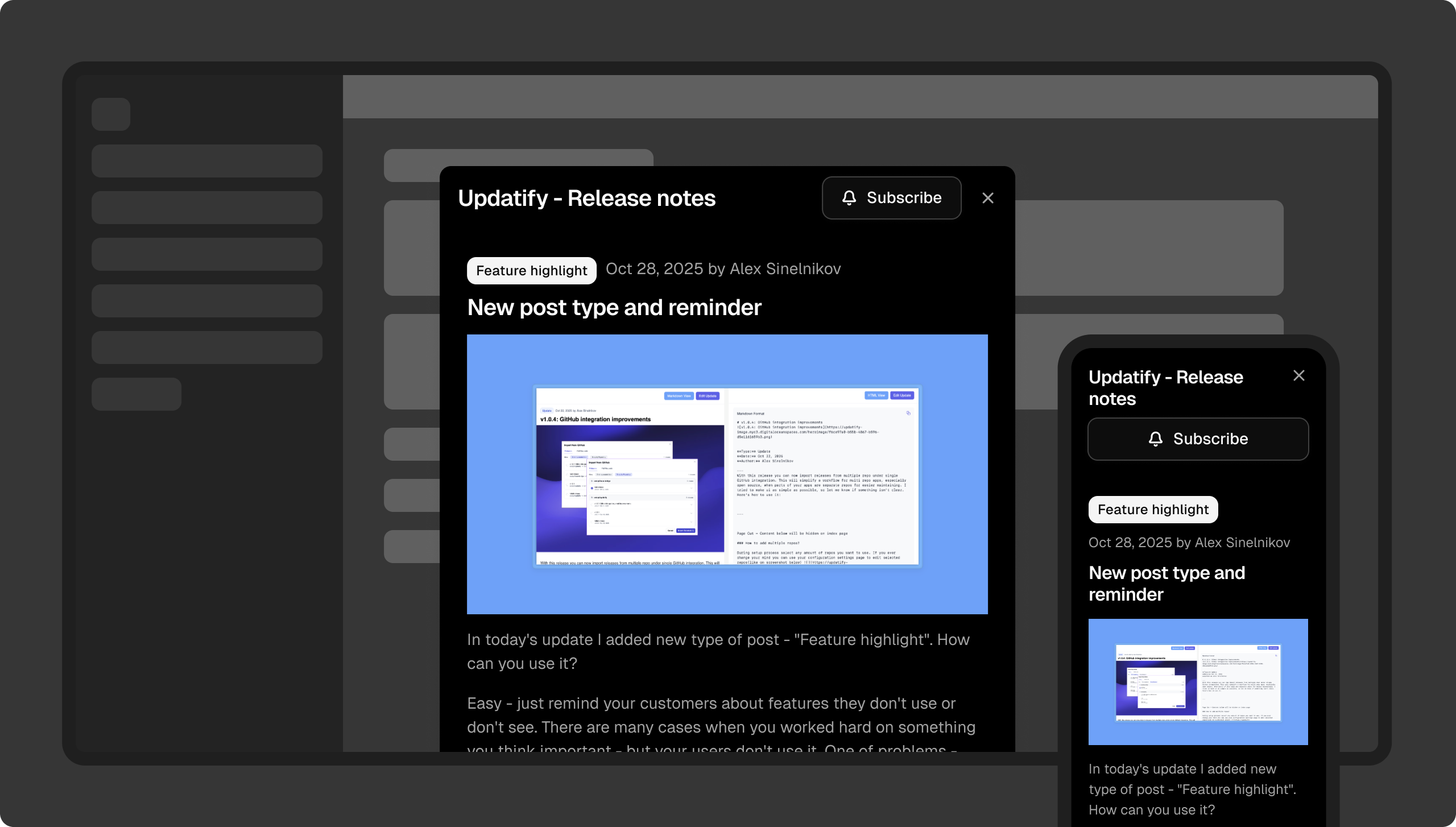Click the square logo placeholder atop sidebar

point(111,114)
